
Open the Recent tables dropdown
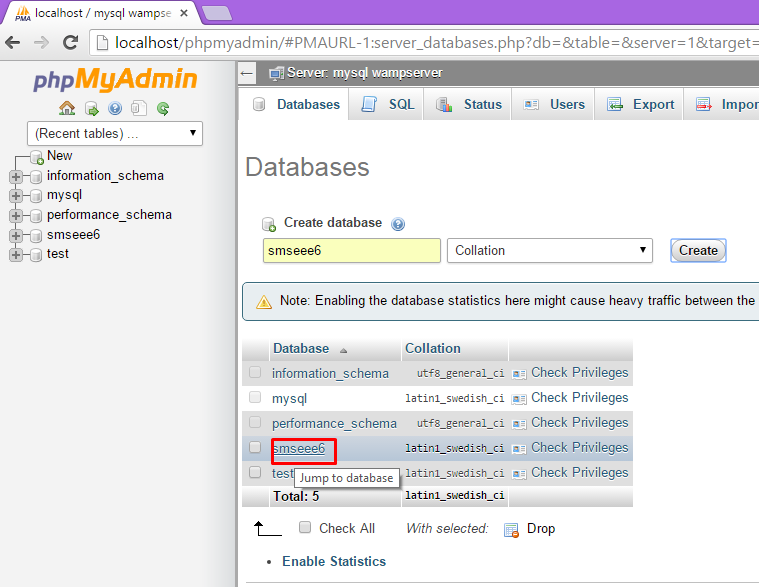[x=115, y=133]
